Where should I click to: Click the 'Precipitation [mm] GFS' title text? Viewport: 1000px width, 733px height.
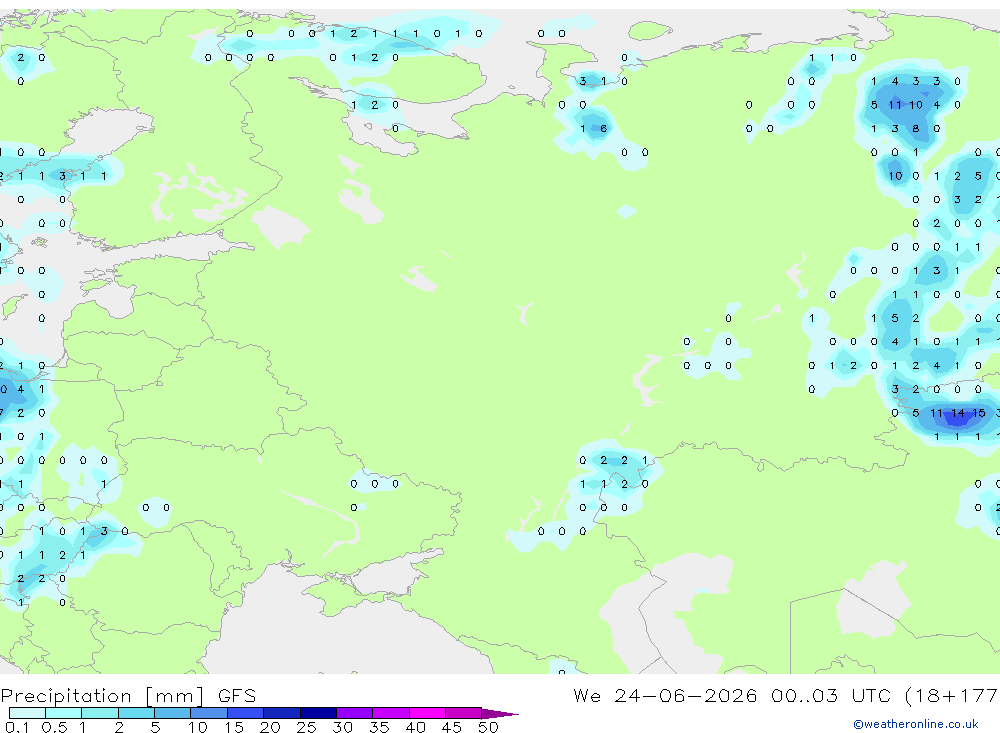(128, 696)
